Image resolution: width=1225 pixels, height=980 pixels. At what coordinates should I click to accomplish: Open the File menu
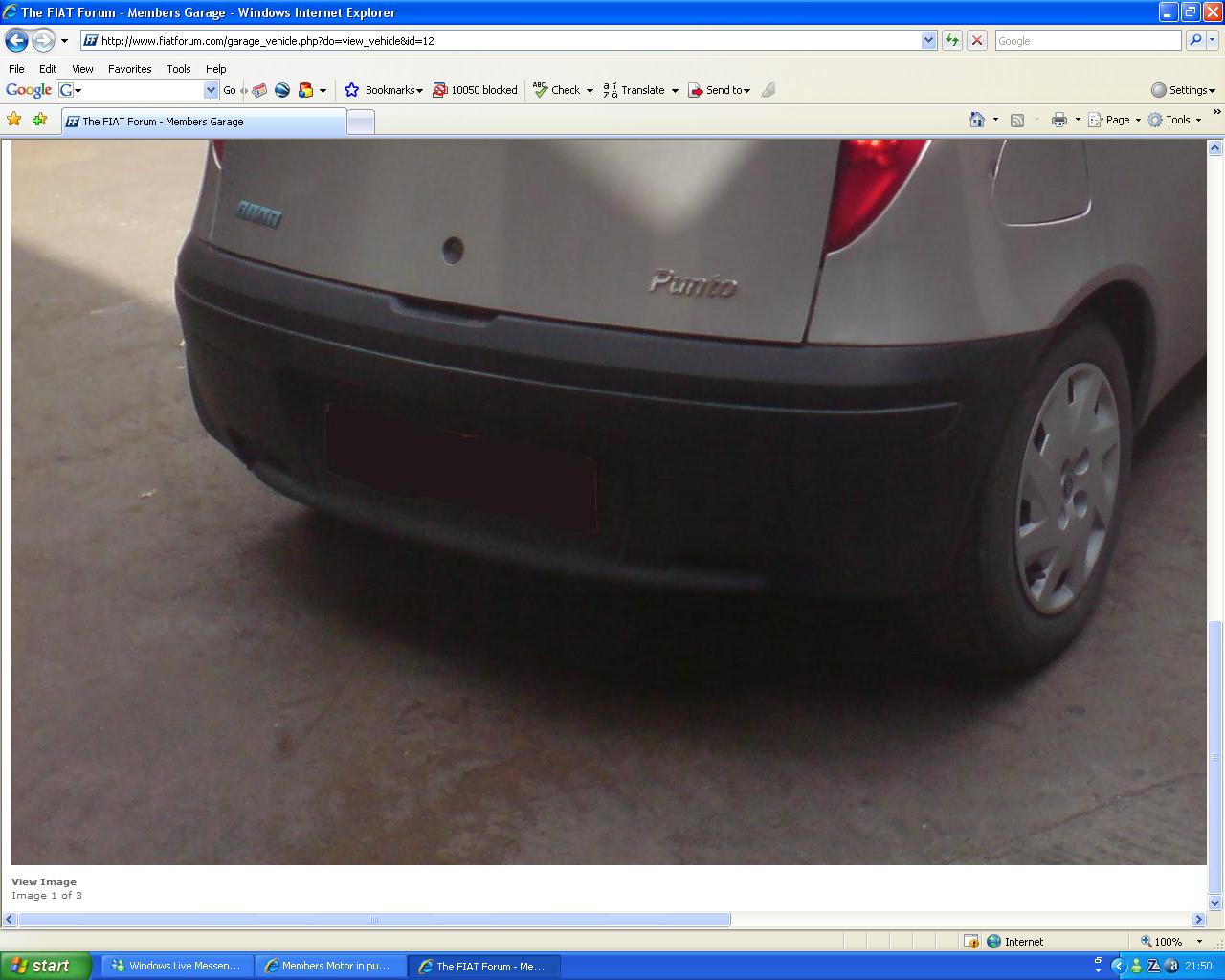(16, 69)
